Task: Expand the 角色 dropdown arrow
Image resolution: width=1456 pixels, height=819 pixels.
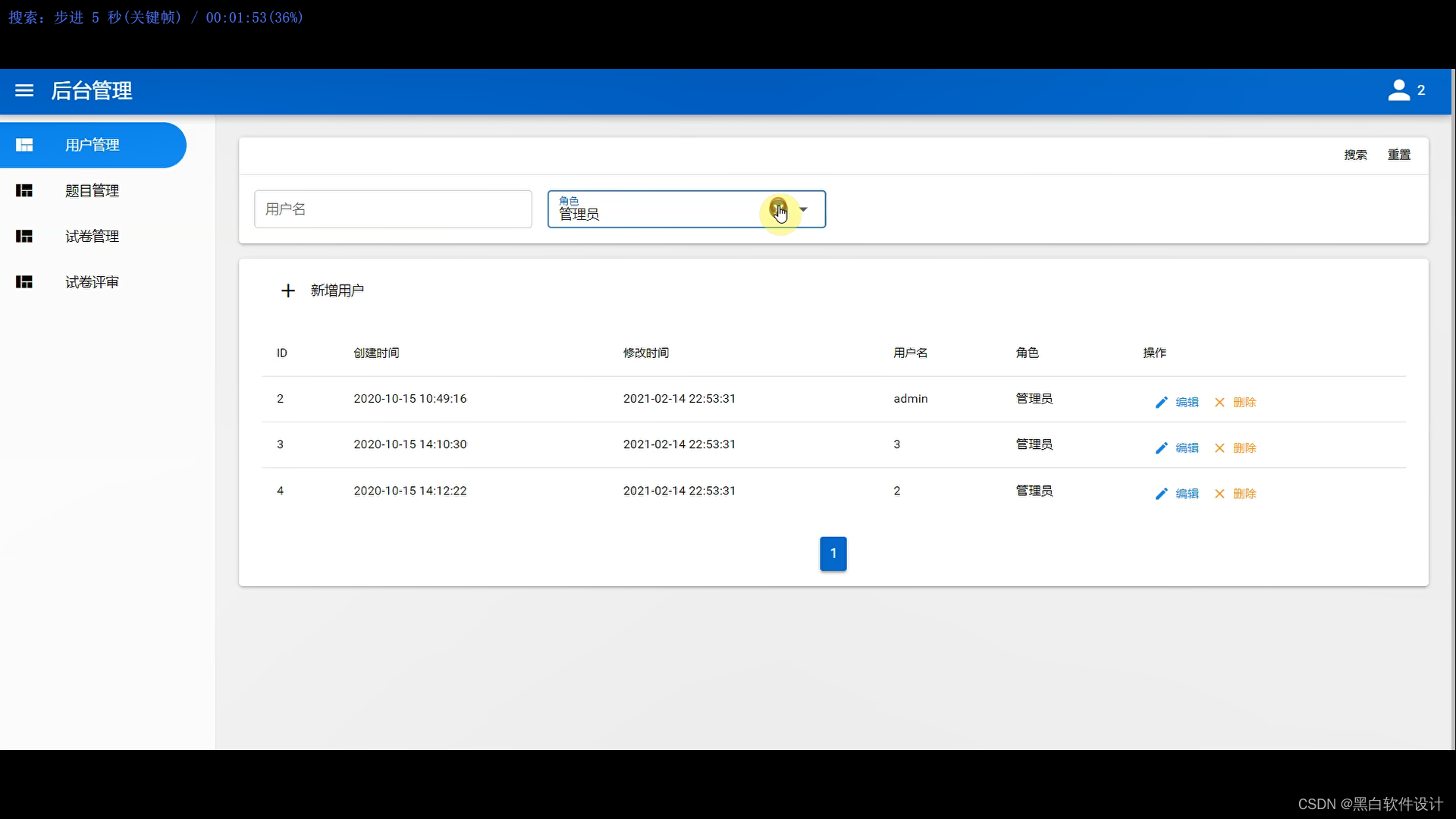Action: 804,209
